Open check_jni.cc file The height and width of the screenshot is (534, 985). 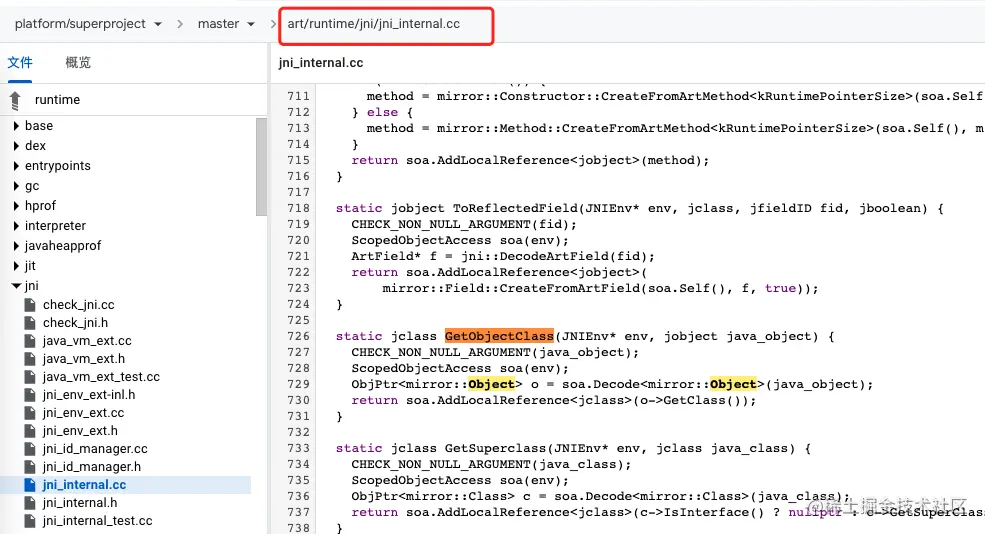[79, 305]
